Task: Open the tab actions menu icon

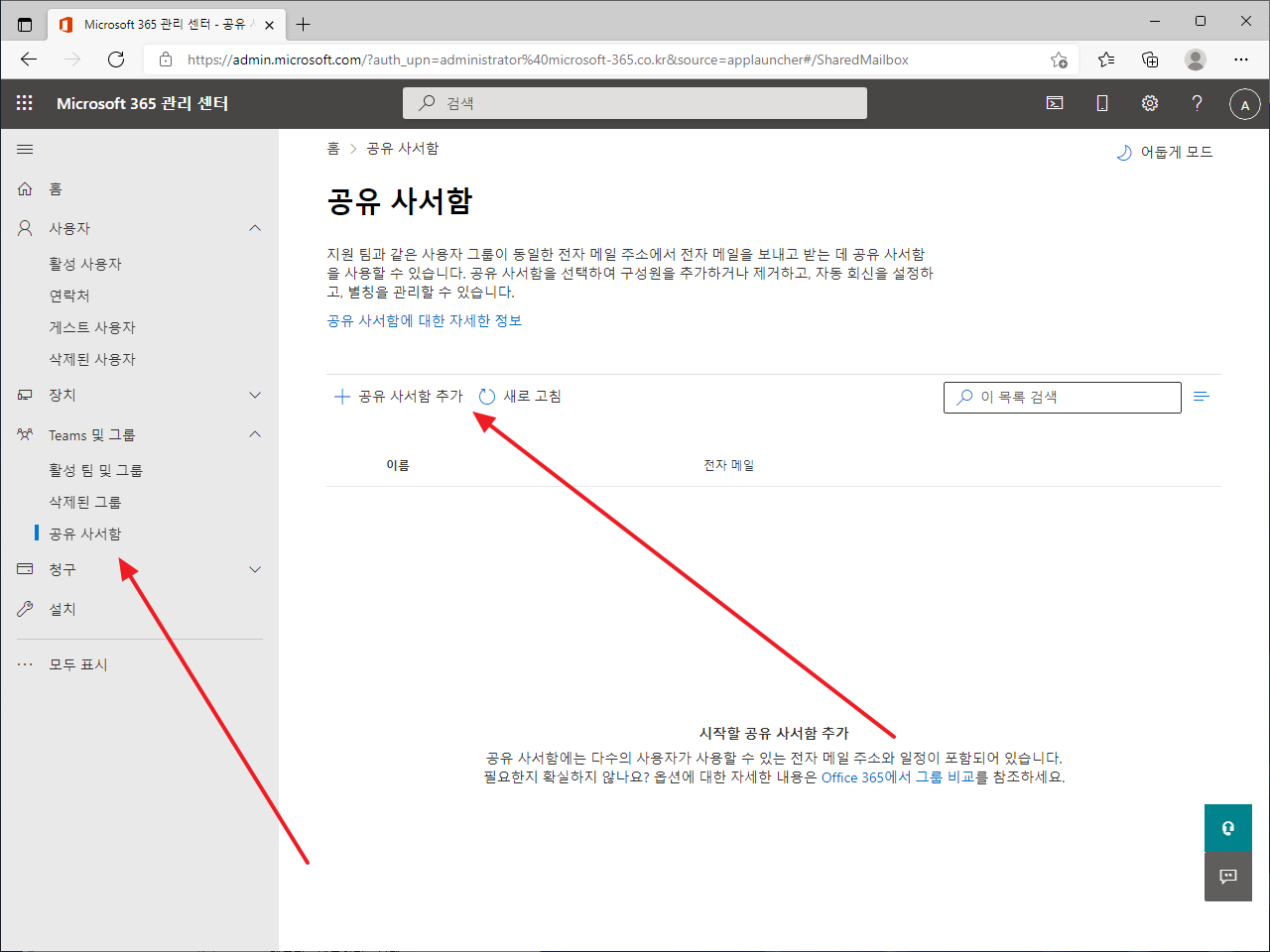Action: [x=25, y=25]
